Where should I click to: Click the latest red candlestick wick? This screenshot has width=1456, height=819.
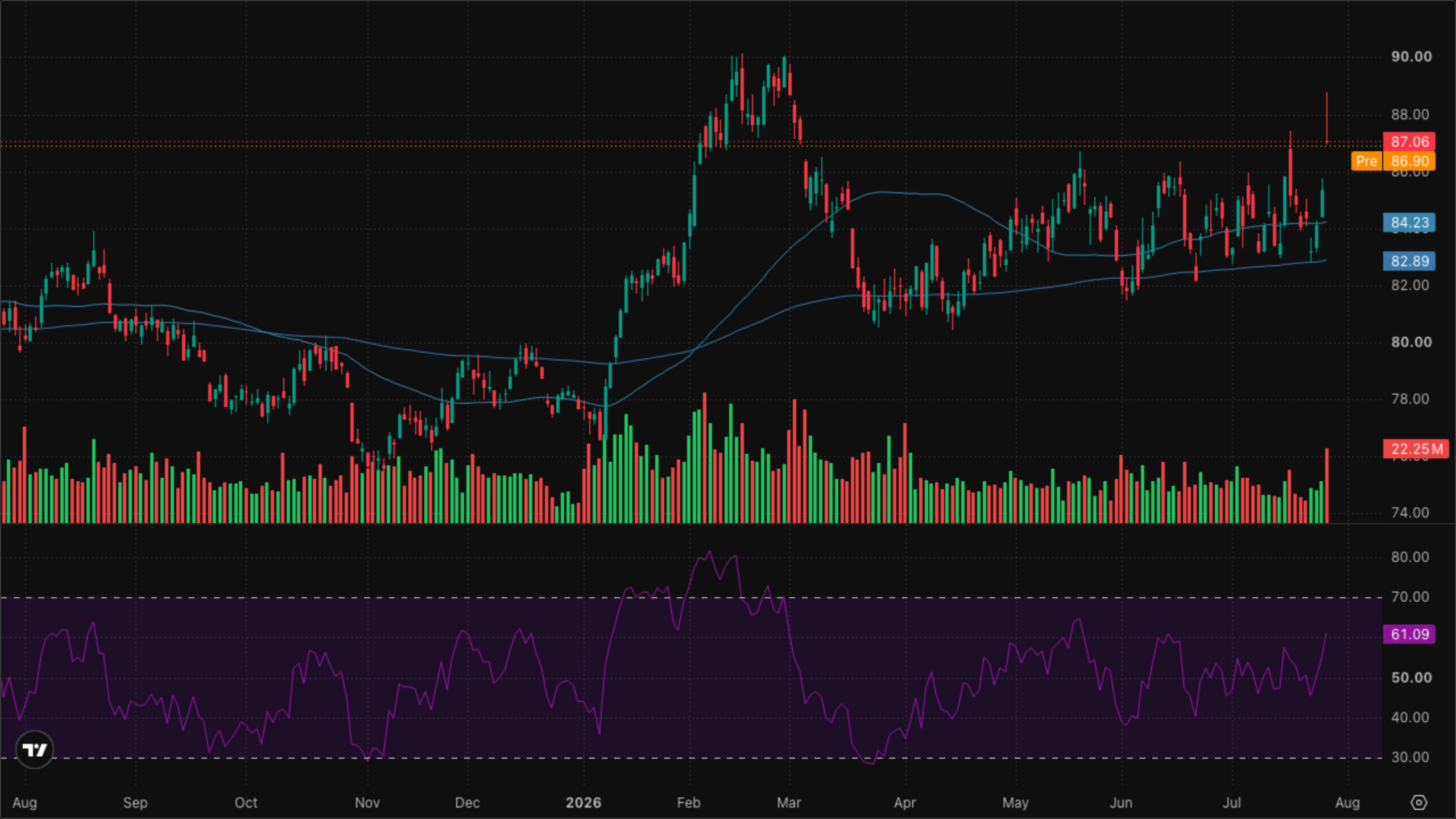point(1327,117)
